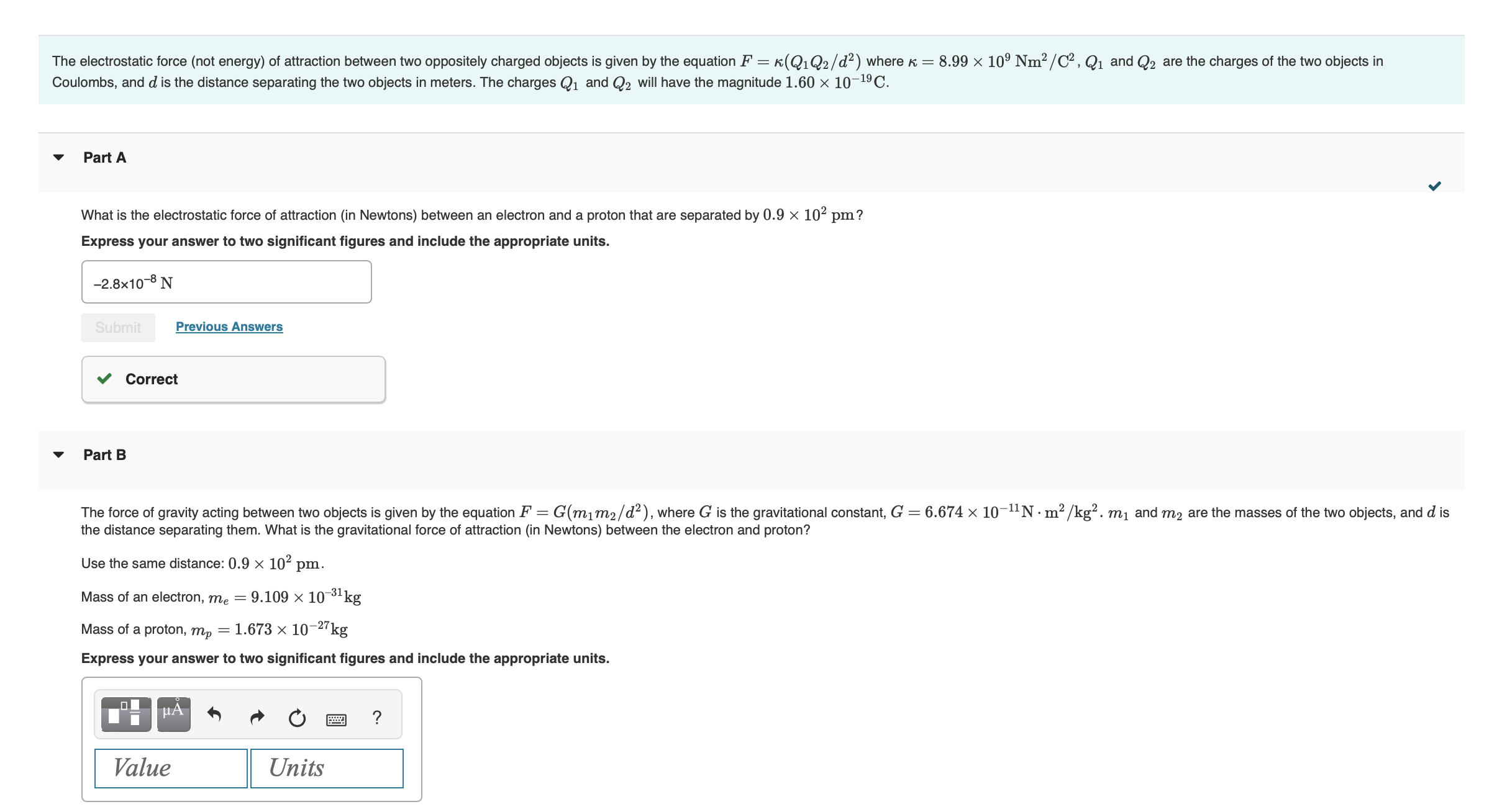
Task: Select the Part B heading
Action: pos(104,454)
